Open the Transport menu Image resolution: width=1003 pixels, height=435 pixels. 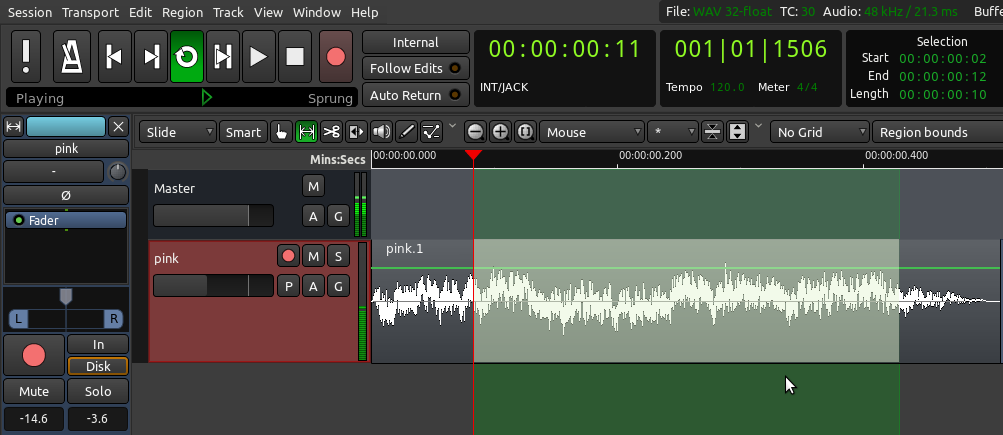point(90,12)
